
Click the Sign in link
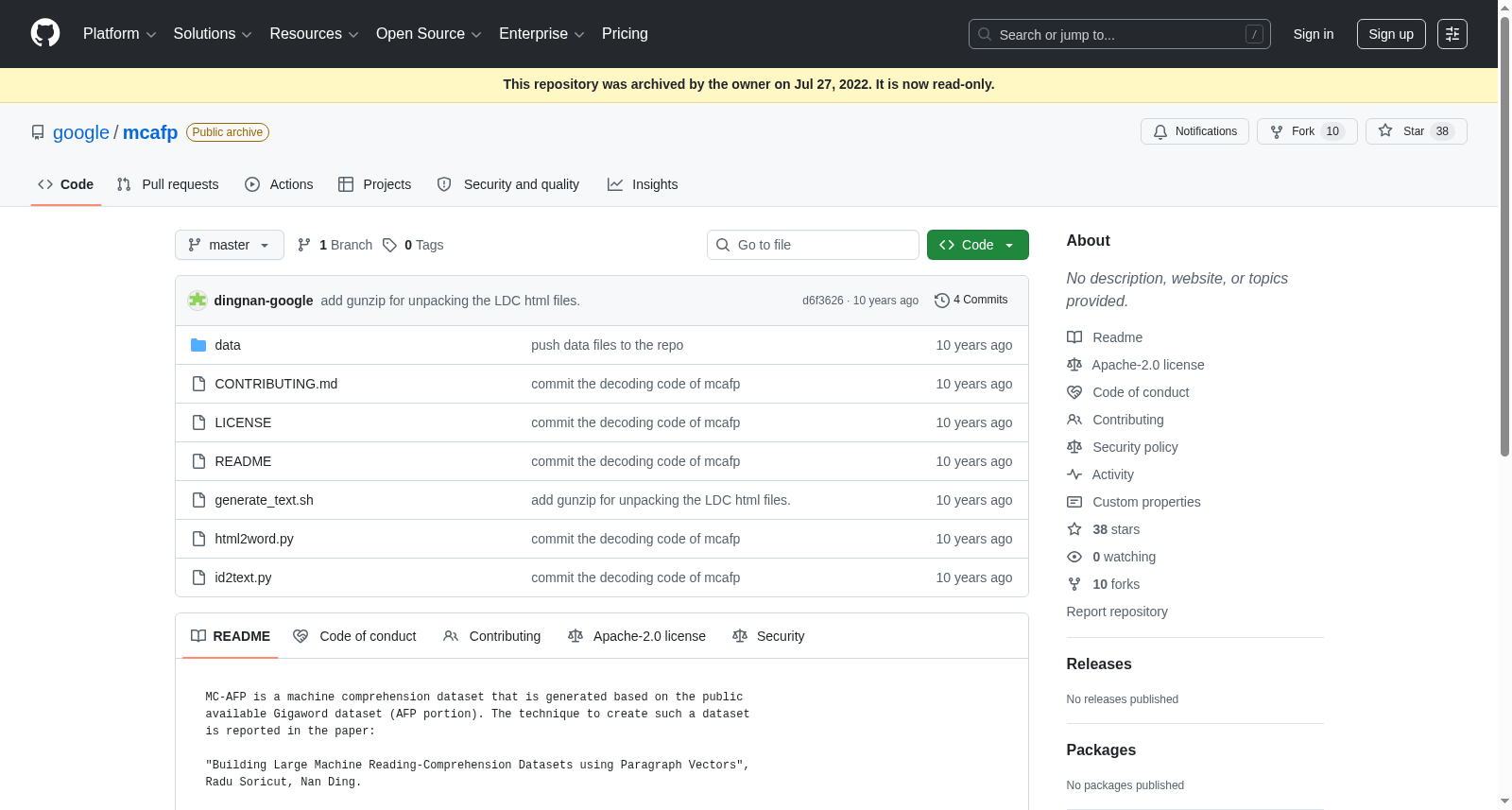(1314, 34)
